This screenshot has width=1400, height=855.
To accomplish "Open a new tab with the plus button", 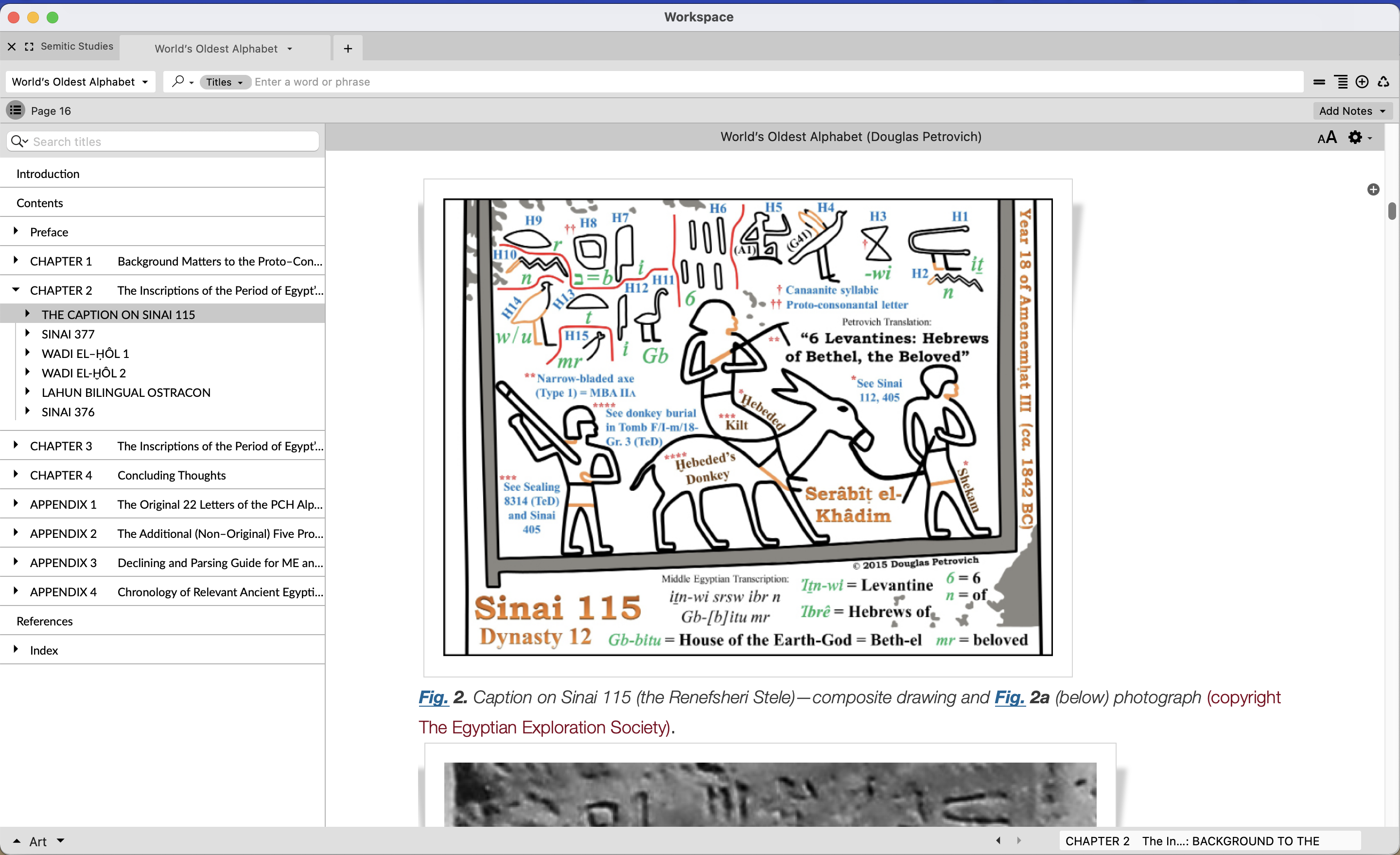I will point(347,48).
